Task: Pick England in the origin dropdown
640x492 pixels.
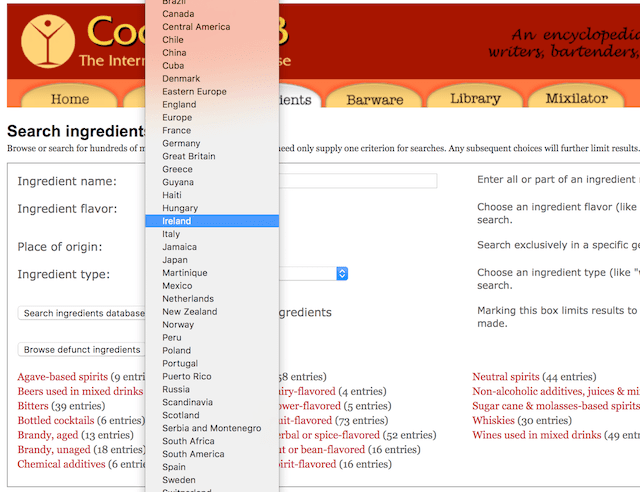Action: coord(212,105)
